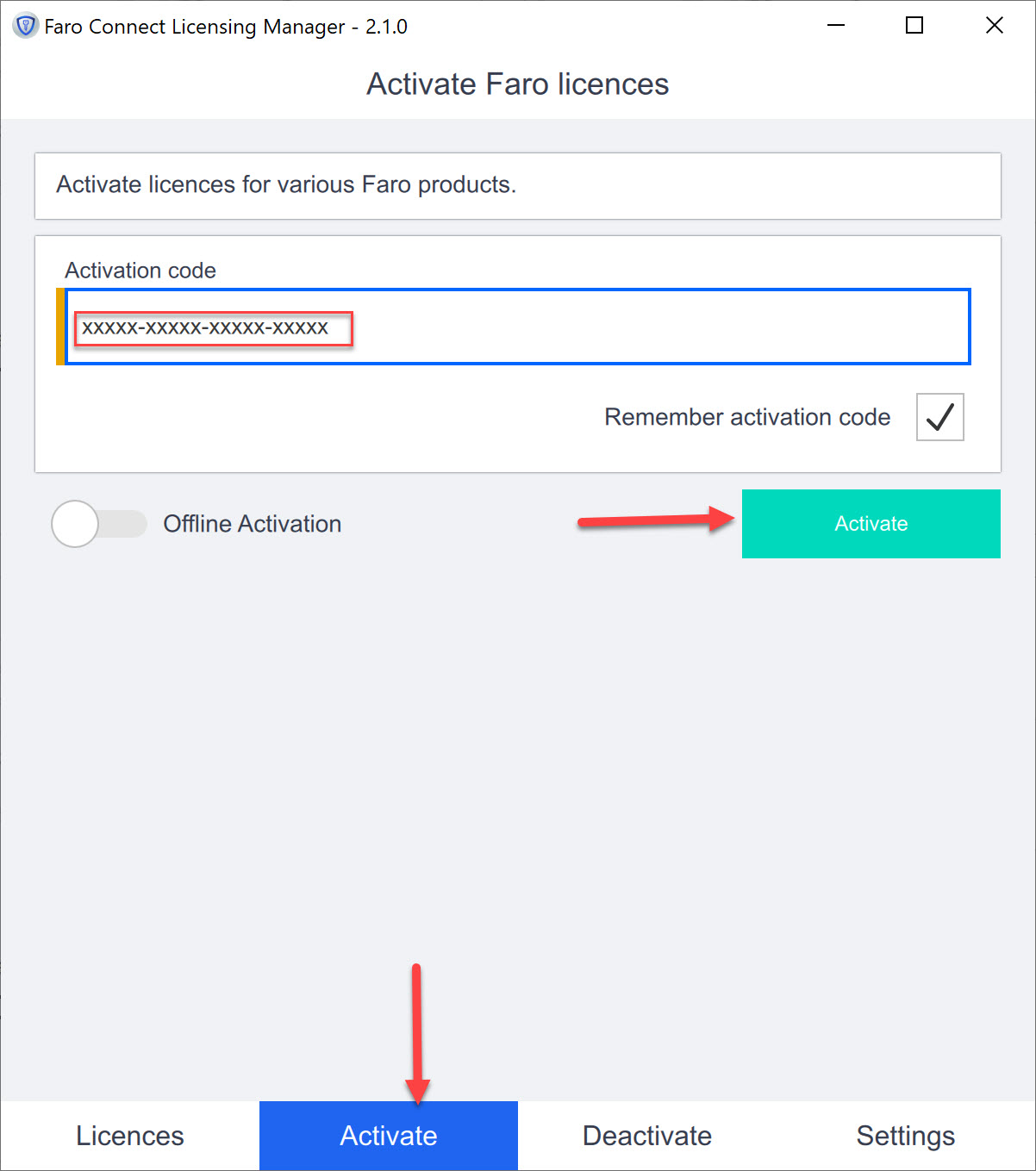Toggle the Remember activation code checkbox
This screenshot has width=1036, height=1171.
coord(939,417)
